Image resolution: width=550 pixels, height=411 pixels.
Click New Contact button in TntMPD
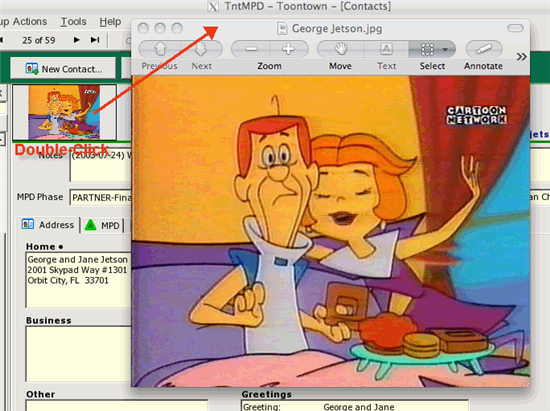pos(63,69)
